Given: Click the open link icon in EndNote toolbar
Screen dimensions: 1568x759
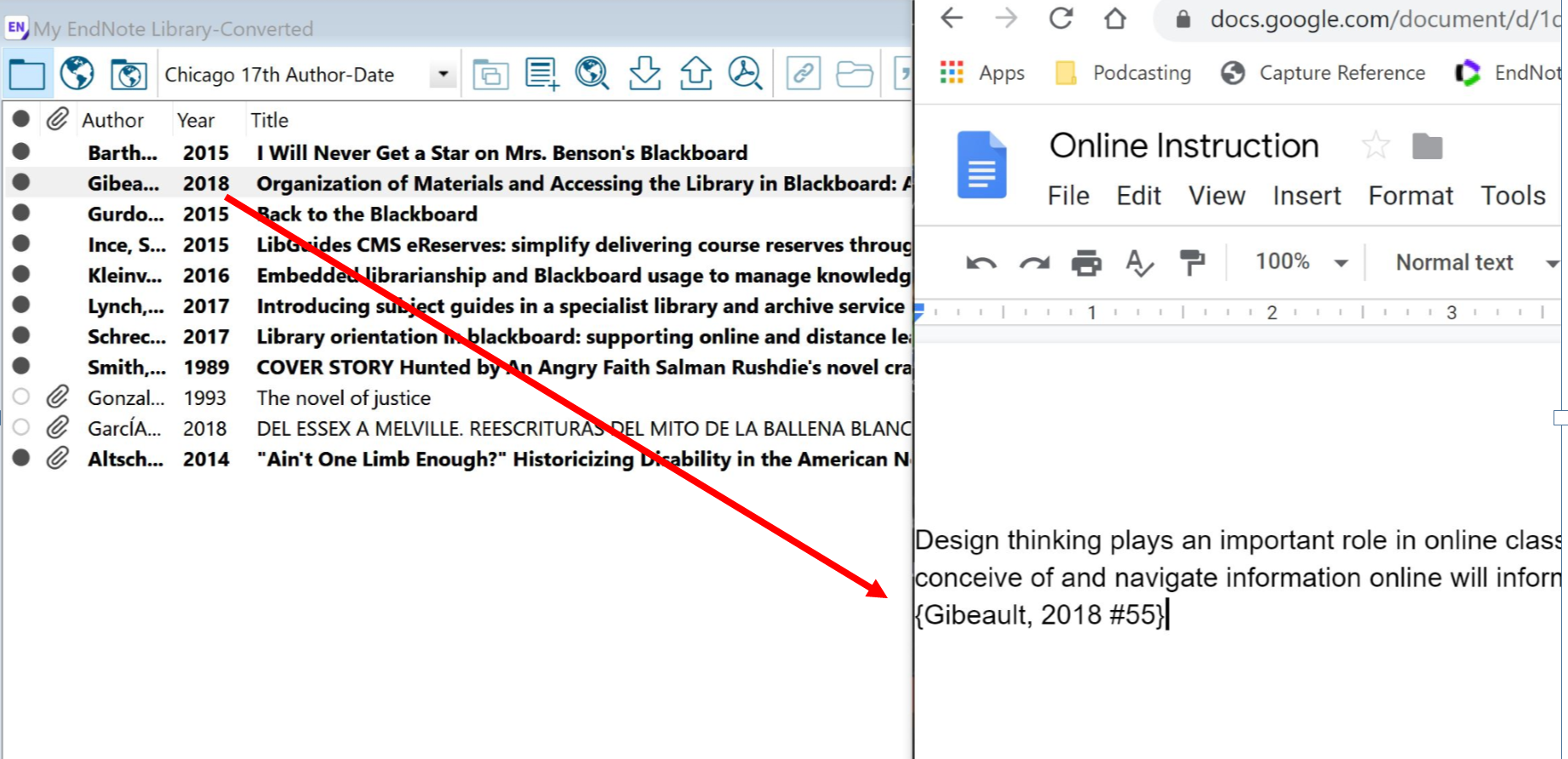Looking at the screenshot, I should (803, 74).
